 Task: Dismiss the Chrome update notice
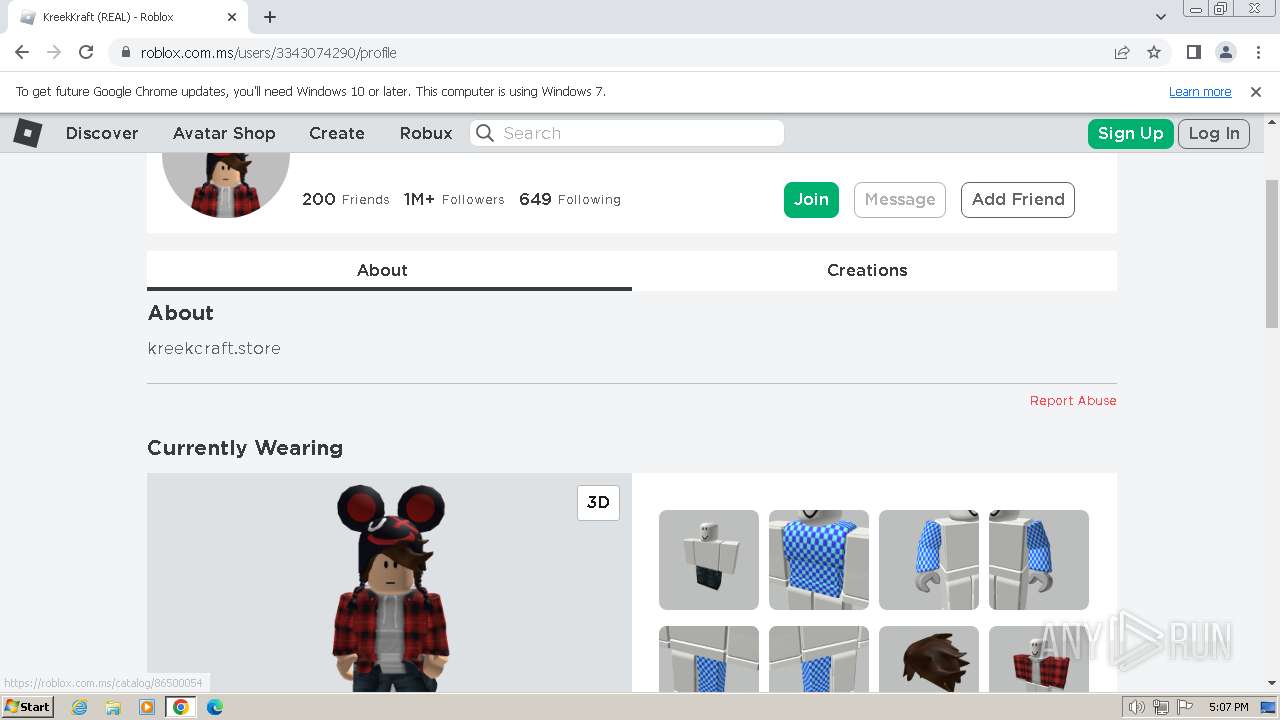tap(1256, 91)
